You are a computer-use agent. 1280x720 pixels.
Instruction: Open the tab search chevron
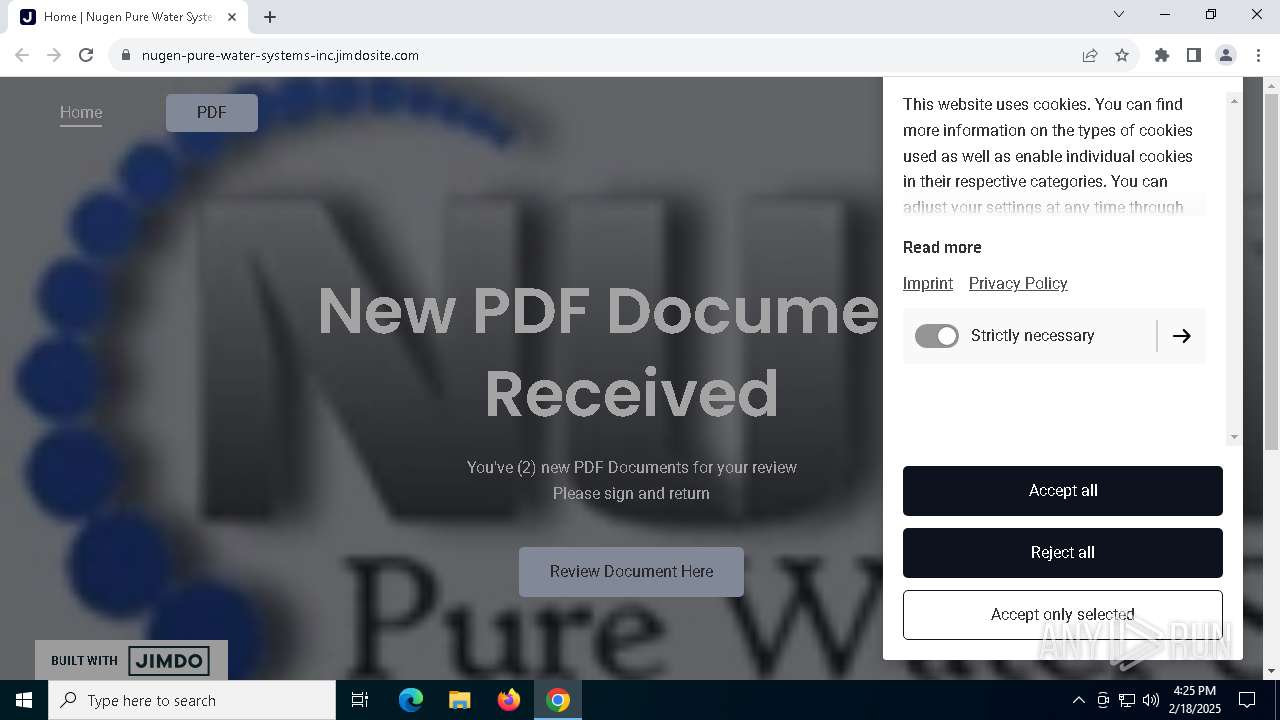(x=1119, y=14)
